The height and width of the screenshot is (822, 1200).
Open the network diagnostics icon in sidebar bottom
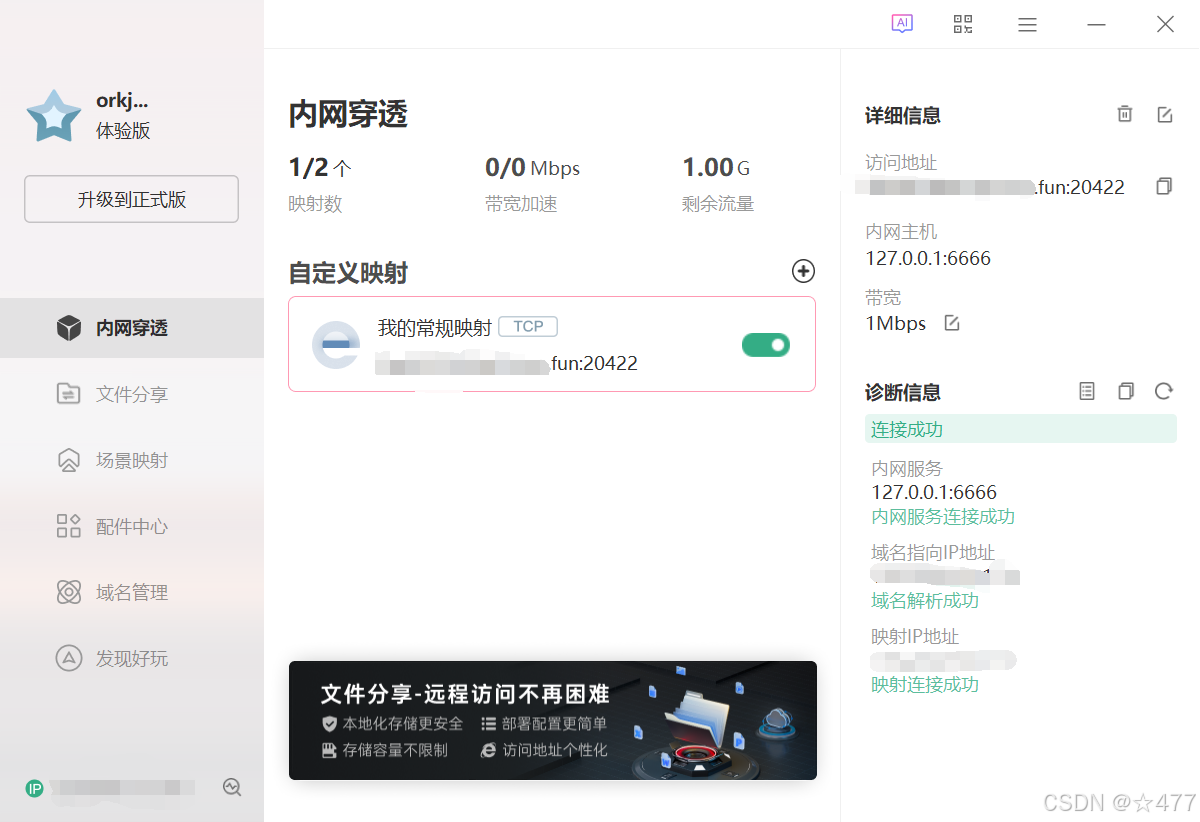[x=232, y=787]
